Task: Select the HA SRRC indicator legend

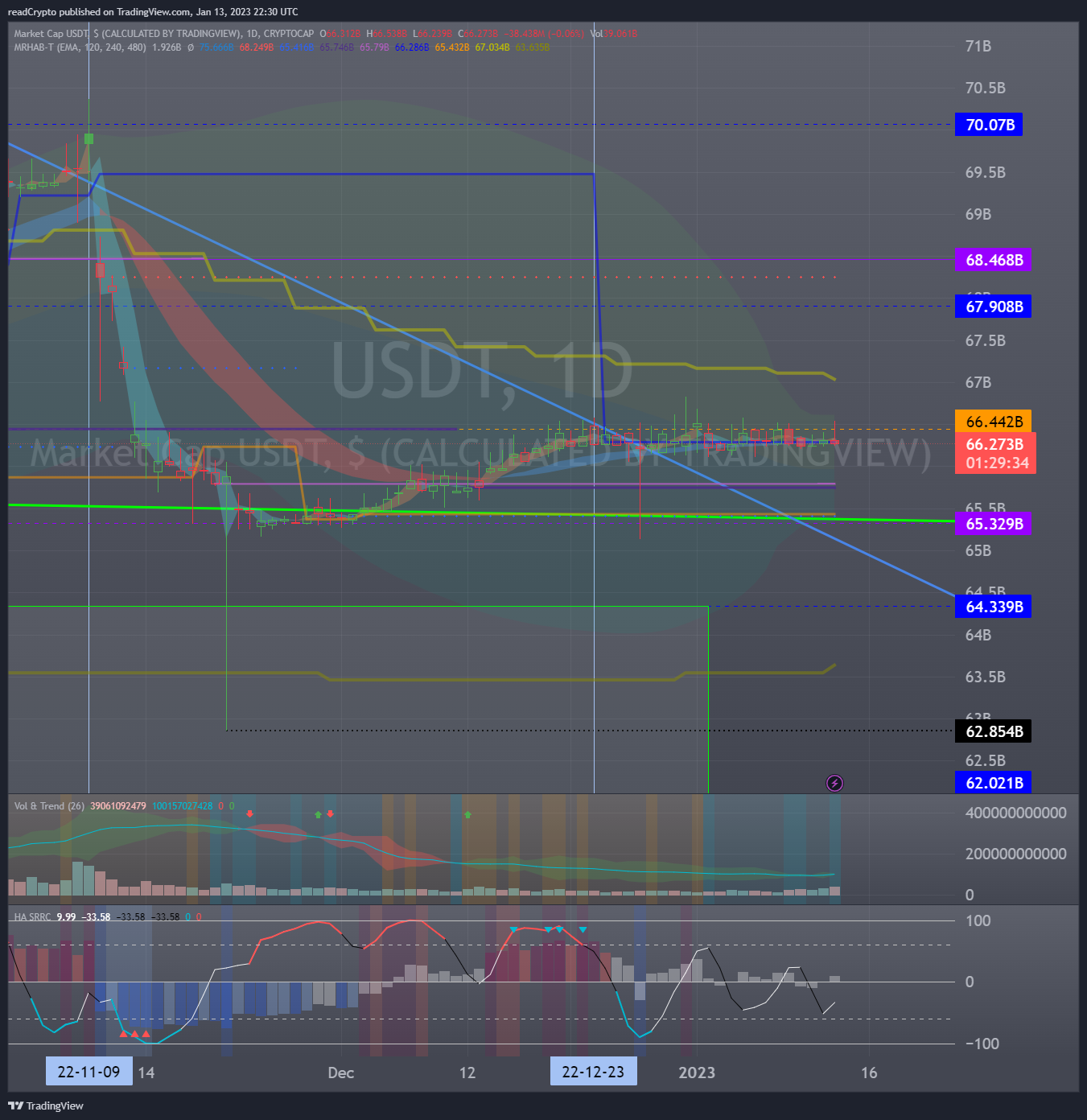Action: (32, 917)
